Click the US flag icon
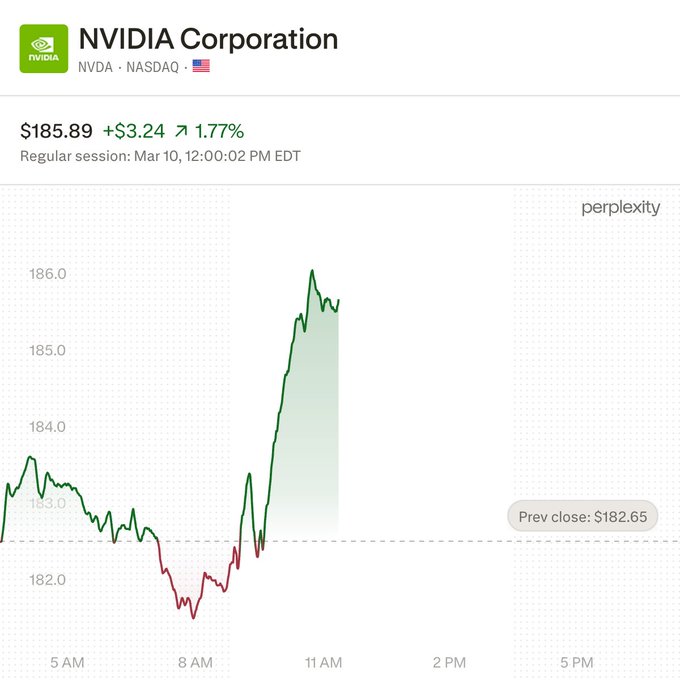 click(201, 66)
